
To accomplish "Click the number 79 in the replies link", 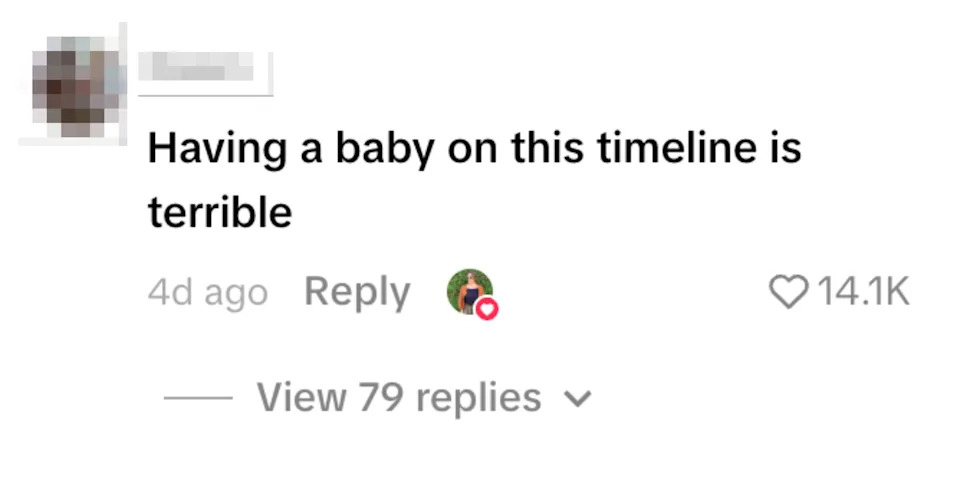I will (379, 398).
